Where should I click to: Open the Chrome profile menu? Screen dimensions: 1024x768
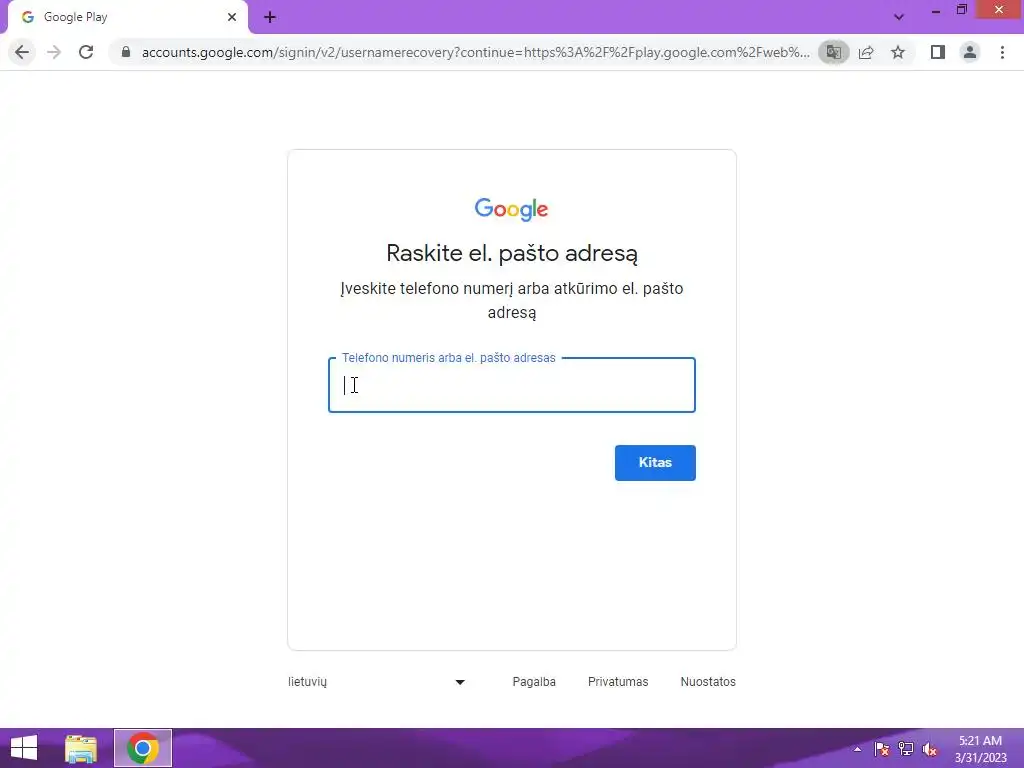(x=970, y=52)
